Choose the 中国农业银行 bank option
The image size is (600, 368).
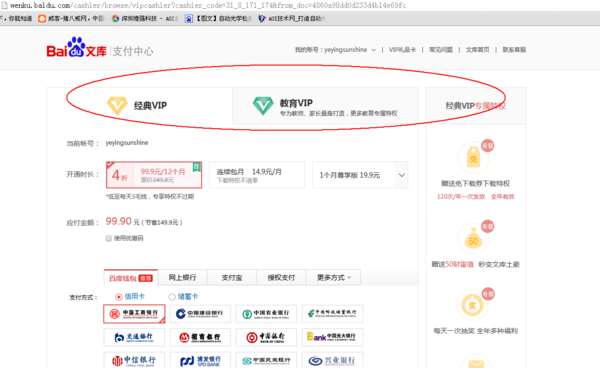(266, 314)
